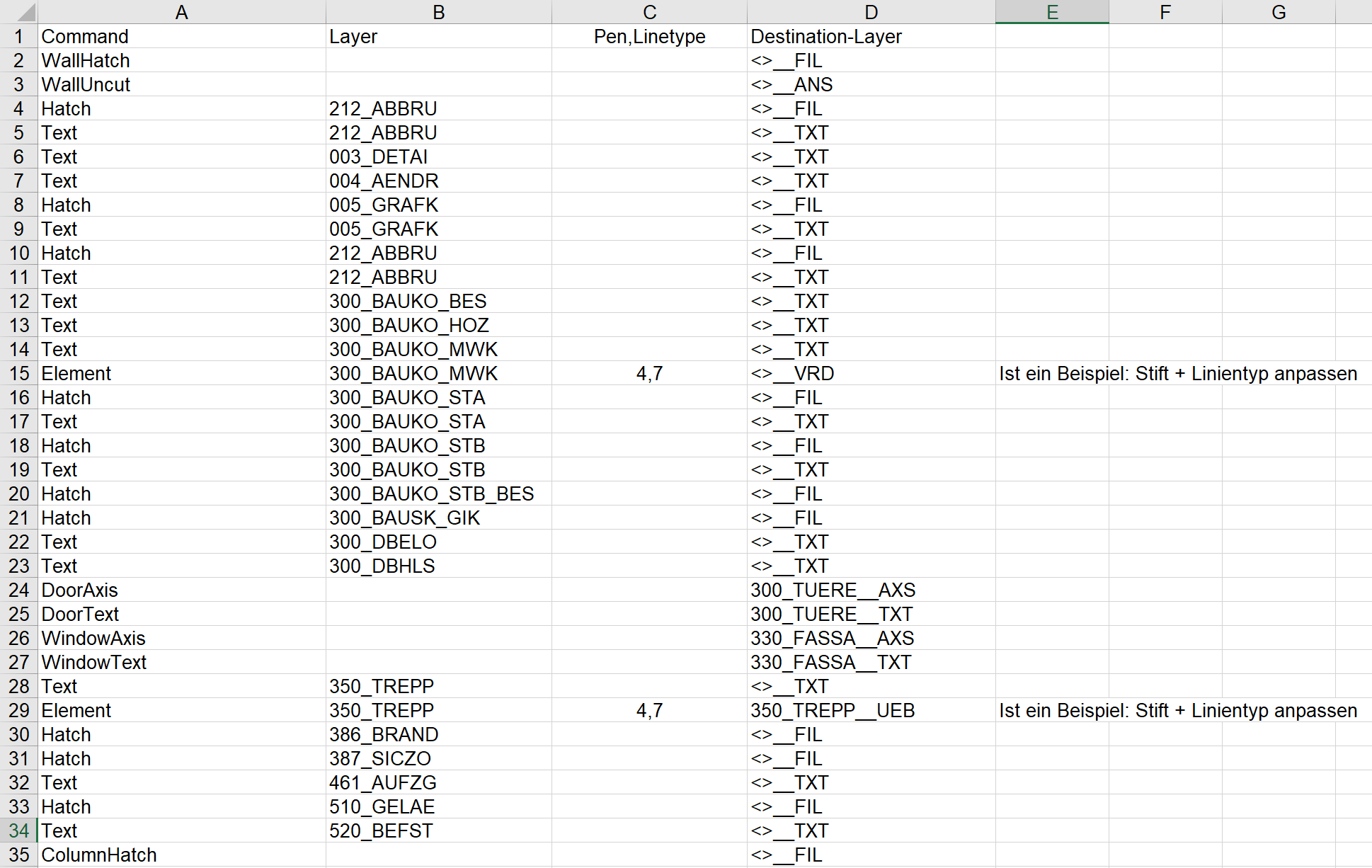This screenshot has height=868, width=1372.
Task: Select the cell with value 4,7 in row 15
Action: click(650, 373)
